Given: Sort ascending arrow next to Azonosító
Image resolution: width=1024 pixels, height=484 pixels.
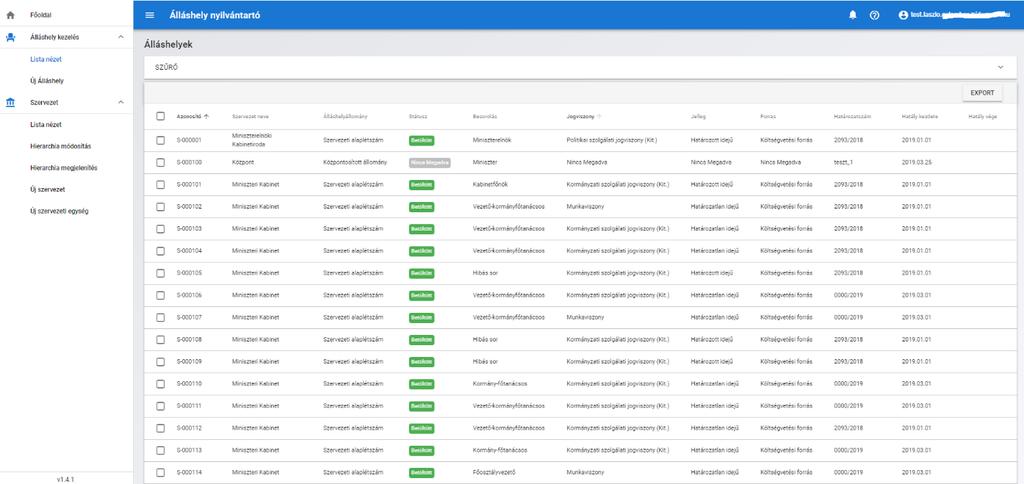Looking at the screenshot, I should coord(206,116).
